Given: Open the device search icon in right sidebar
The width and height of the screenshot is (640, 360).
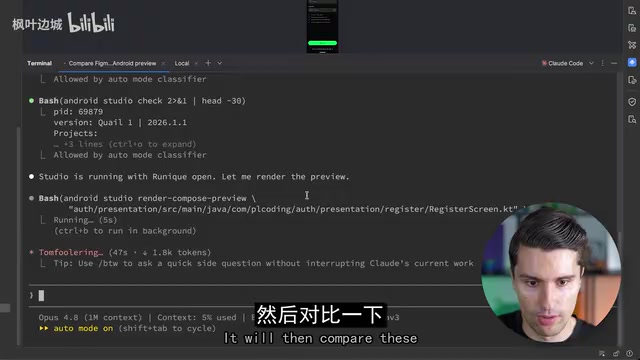Looking at the screenshot, I should coord(632,119).
